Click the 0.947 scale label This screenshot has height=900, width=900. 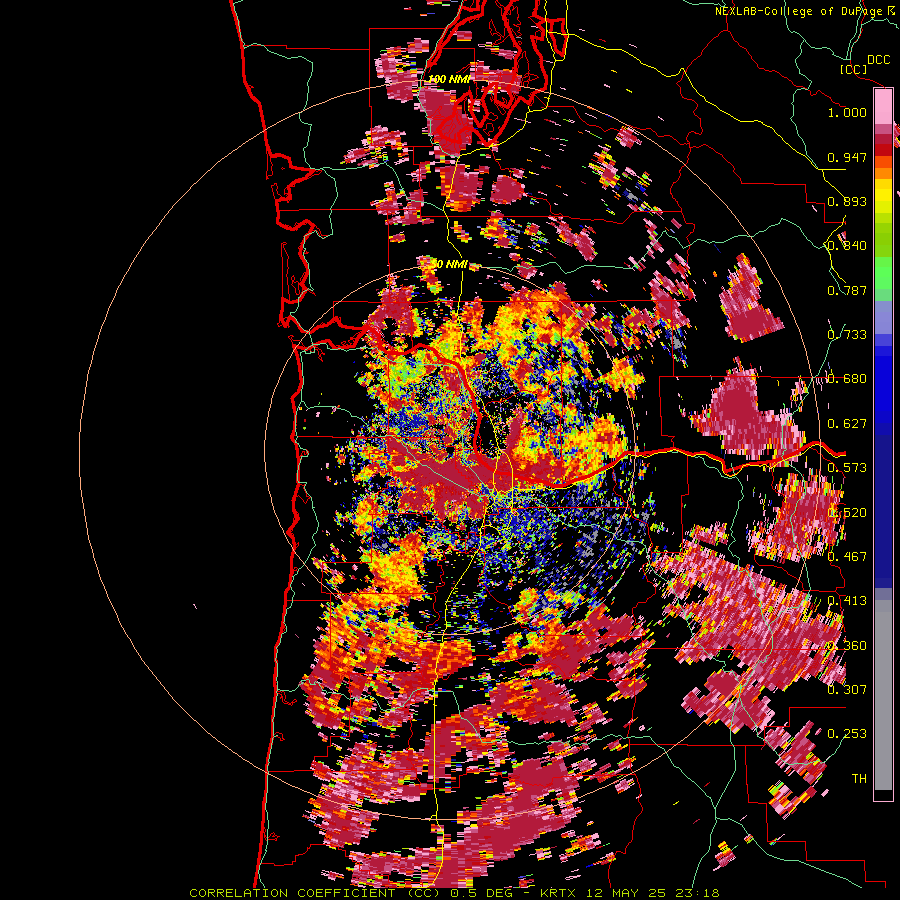(x=847, y=157)
